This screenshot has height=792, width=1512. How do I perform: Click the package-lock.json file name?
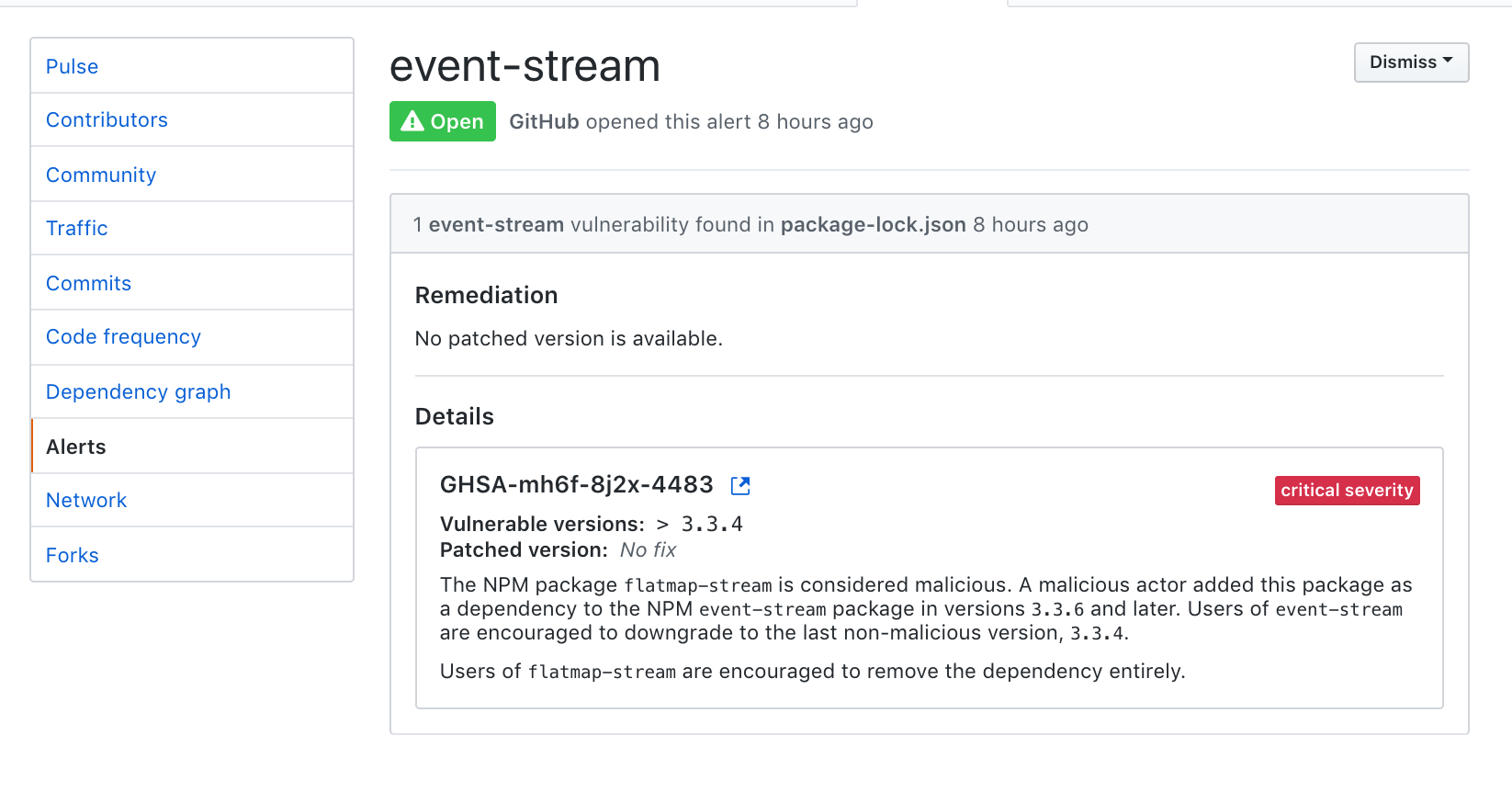(873, 225)
